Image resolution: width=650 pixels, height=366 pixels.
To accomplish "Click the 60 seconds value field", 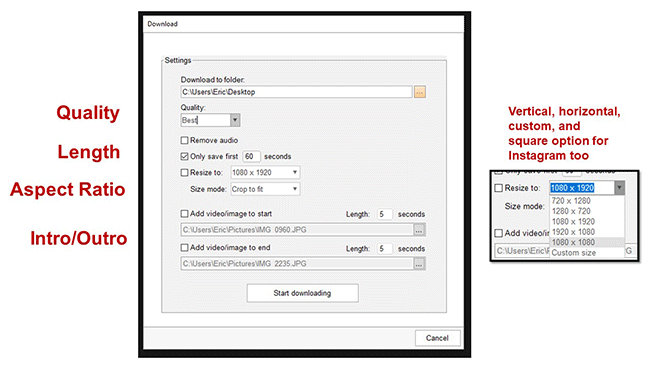I will pyautogui.click(x=251, y=157).
